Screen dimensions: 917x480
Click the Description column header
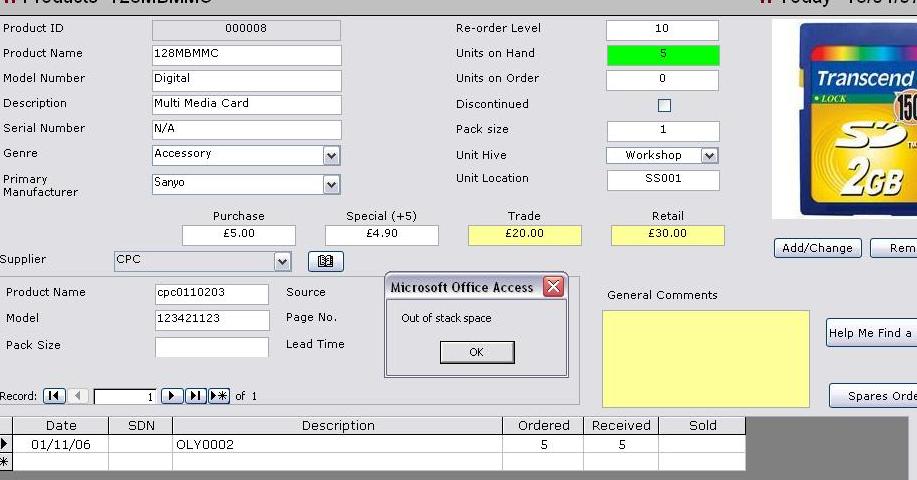coord(338,426)
